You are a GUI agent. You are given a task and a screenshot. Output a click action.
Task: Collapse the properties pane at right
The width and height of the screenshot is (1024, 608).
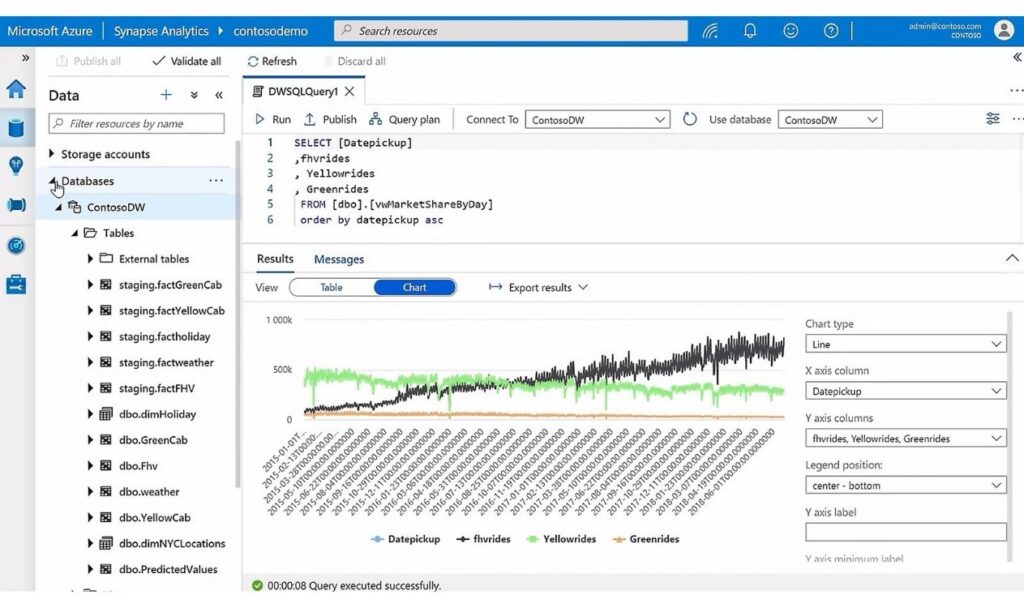click(1017, 57)
